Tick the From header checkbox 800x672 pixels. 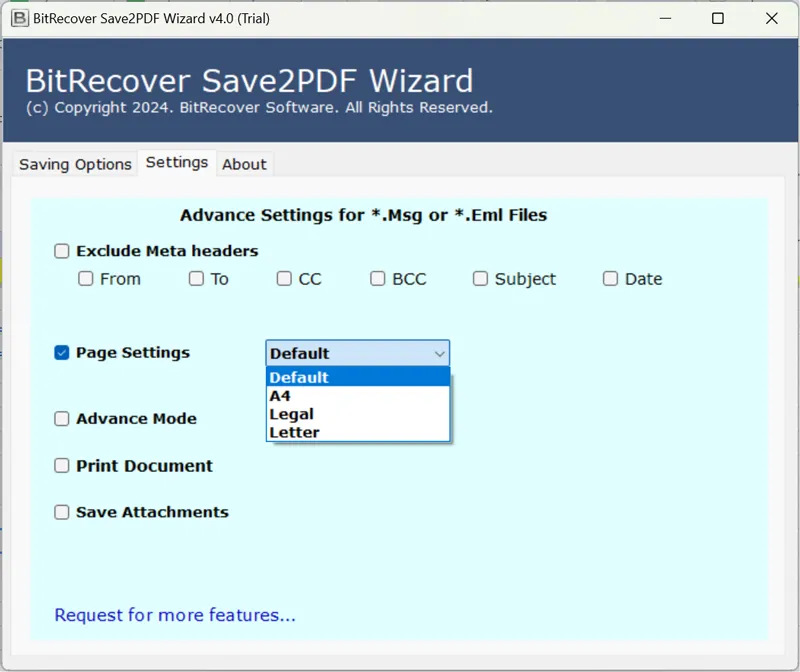point(86,279)
